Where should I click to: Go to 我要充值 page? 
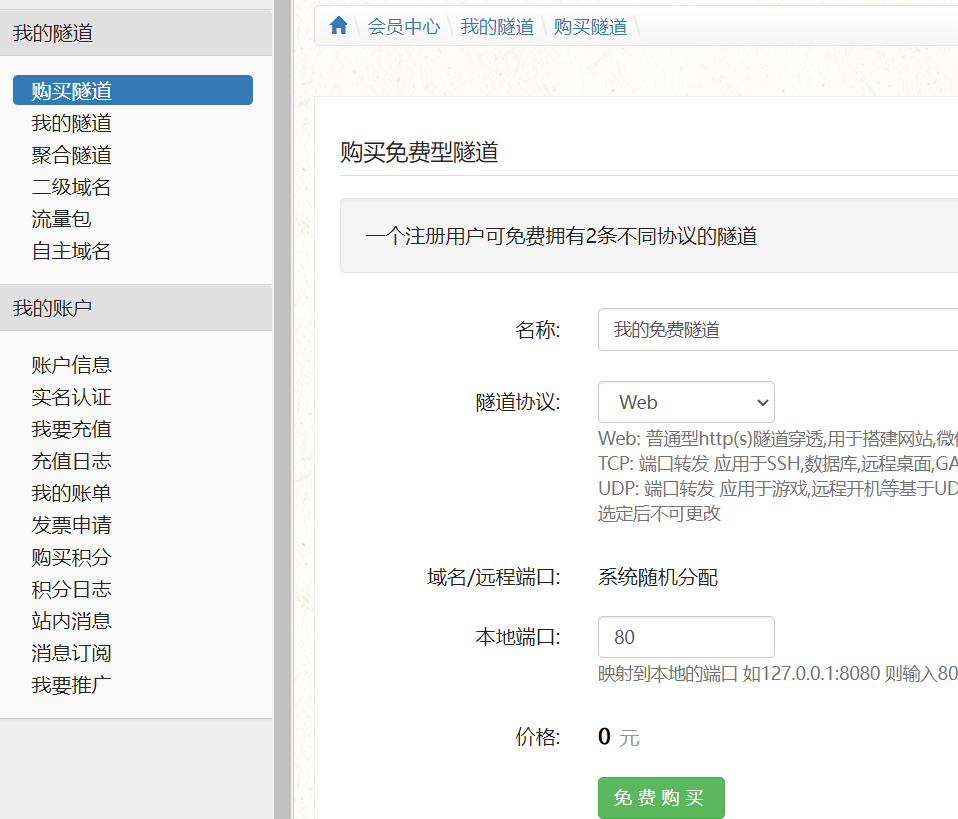click(71, 429)
